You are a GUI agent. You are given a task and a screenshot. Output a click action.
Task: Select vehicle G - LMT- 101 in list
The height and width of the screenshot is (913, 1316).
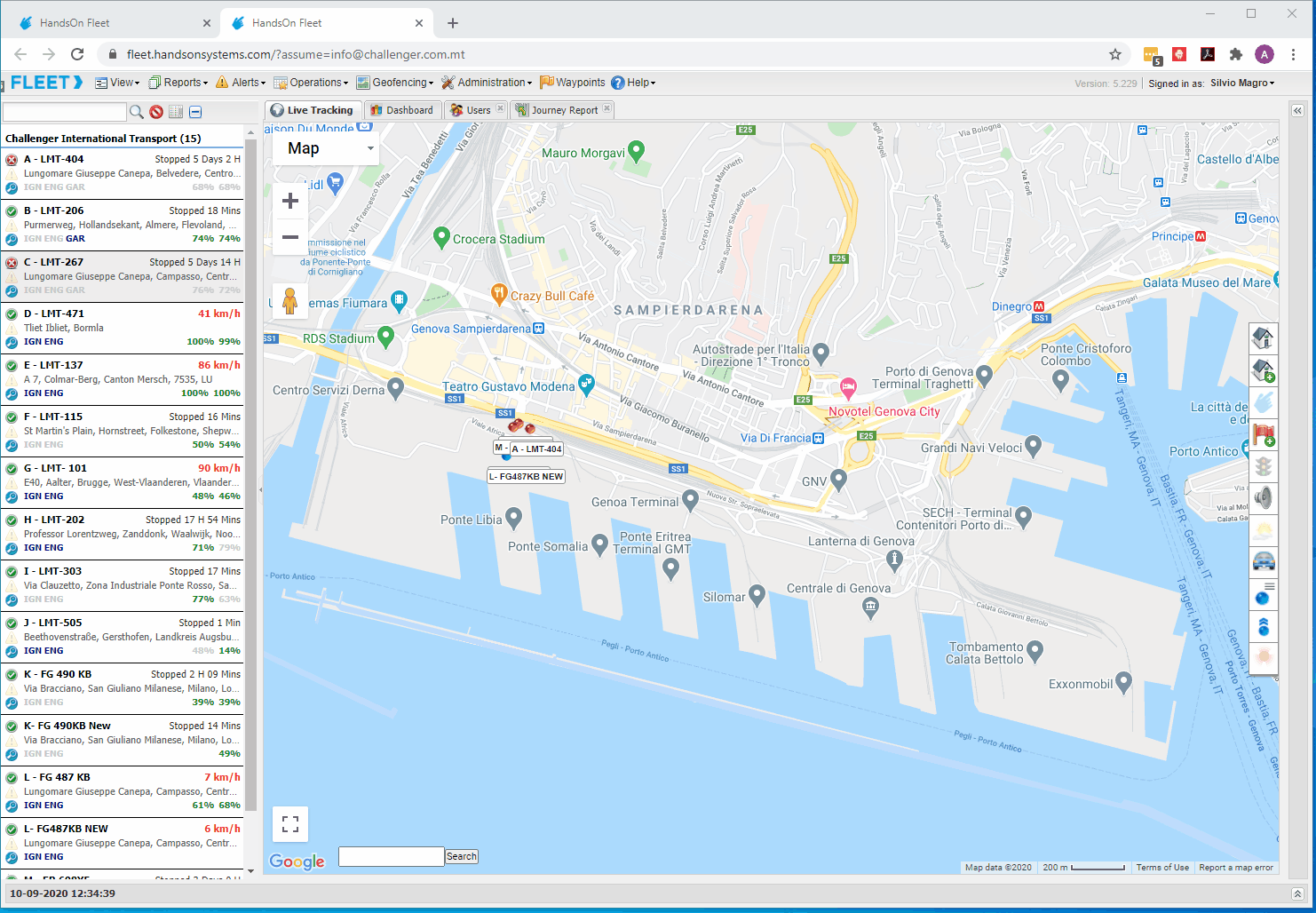123,482
